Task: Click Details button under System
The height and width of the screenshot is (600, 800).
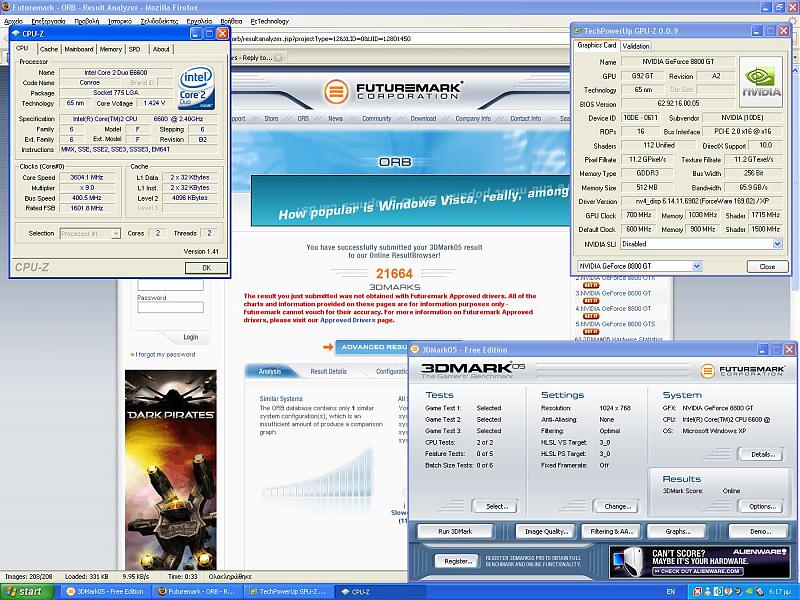Action: pos(761,454)
